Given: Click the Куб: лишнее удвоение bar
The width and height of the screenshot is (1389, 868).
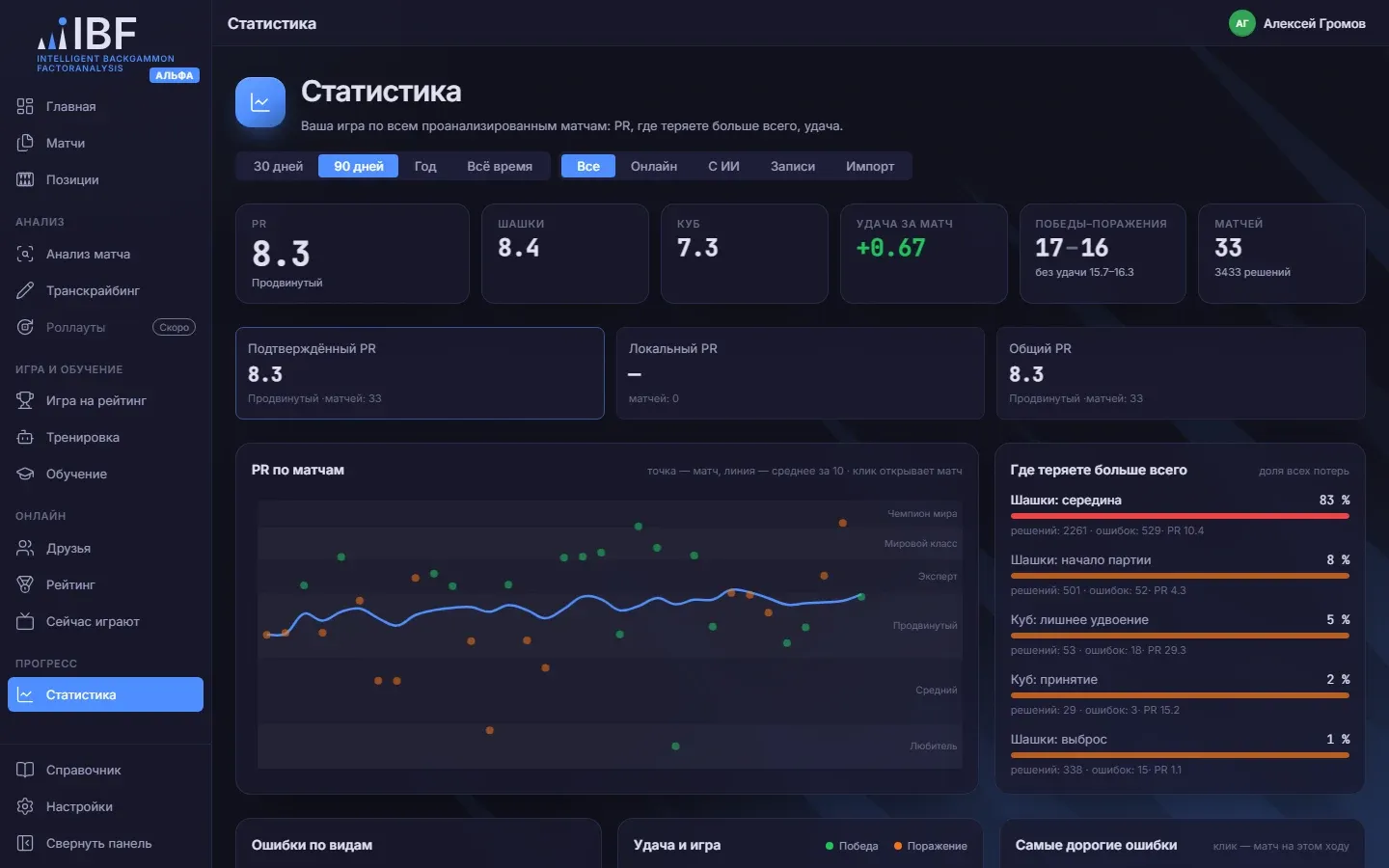Looking at the screenshot, I should click(1180, 634).
